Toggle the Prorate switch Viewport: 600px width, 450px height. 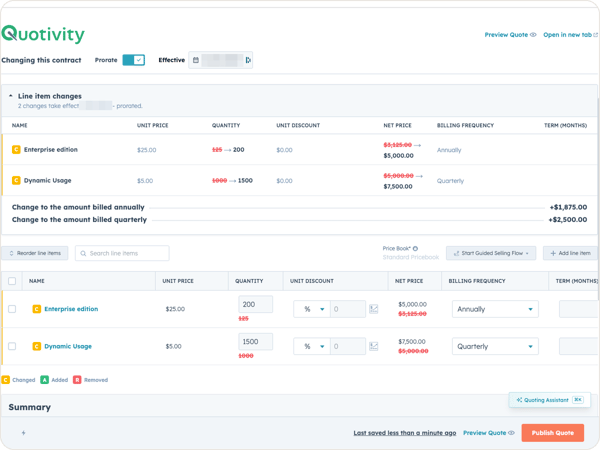click(x=134, y=60)
